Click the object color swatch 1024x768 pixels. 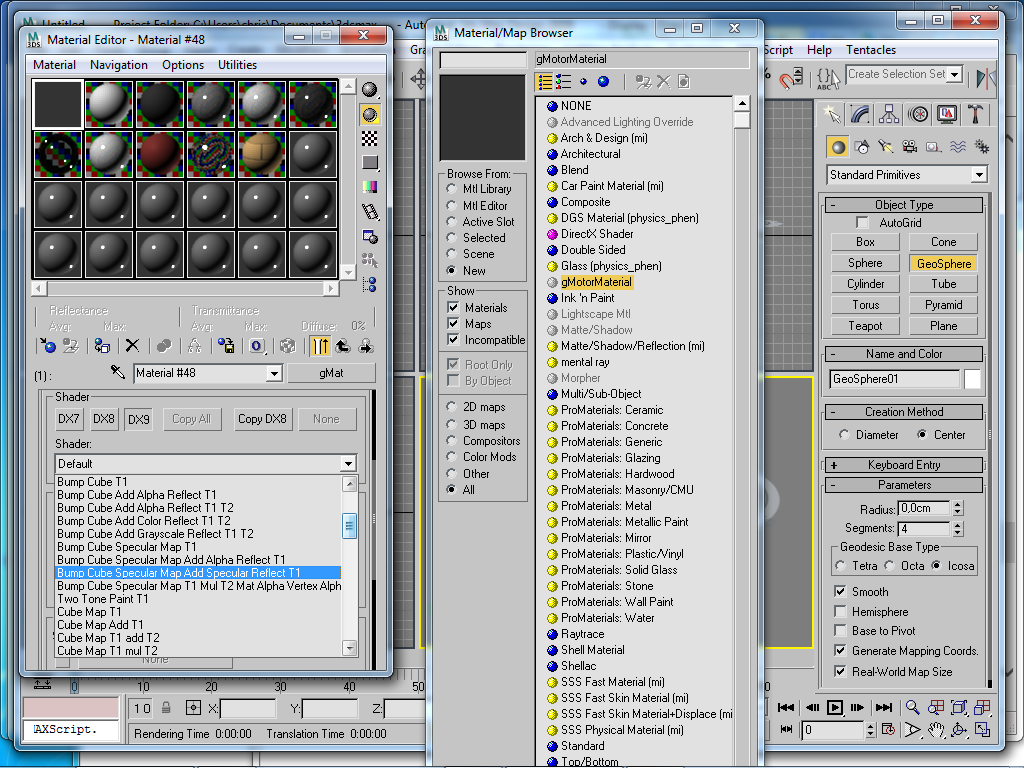972,379
